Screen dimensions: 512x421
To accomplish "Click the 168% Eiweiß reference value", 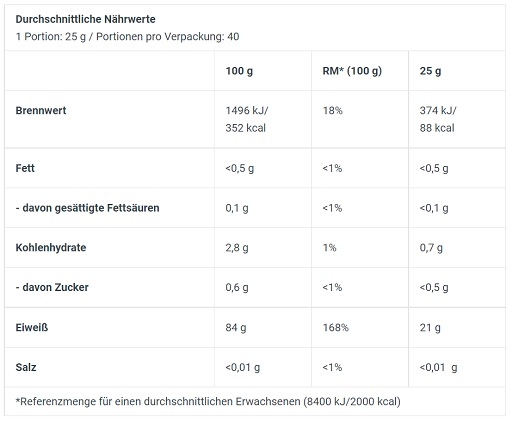I will point(335,328).
